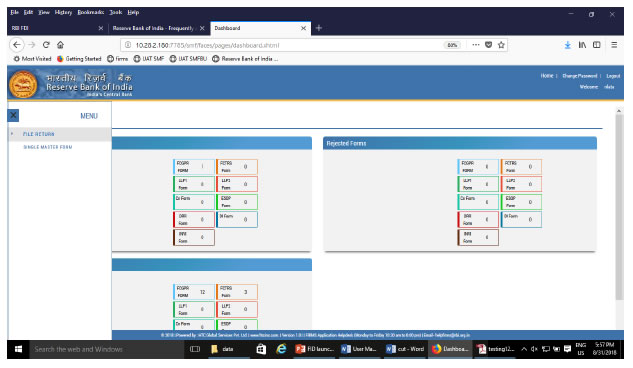Open Firefox hamburger menu
Image resolution: width=633 pixels, height=368 pixels.
(614, 45)
